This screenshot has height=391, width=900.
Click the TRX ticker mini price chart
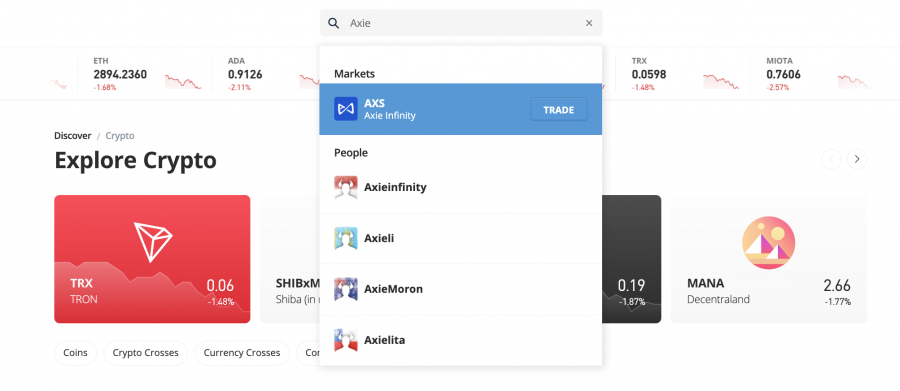coord(721,81)
